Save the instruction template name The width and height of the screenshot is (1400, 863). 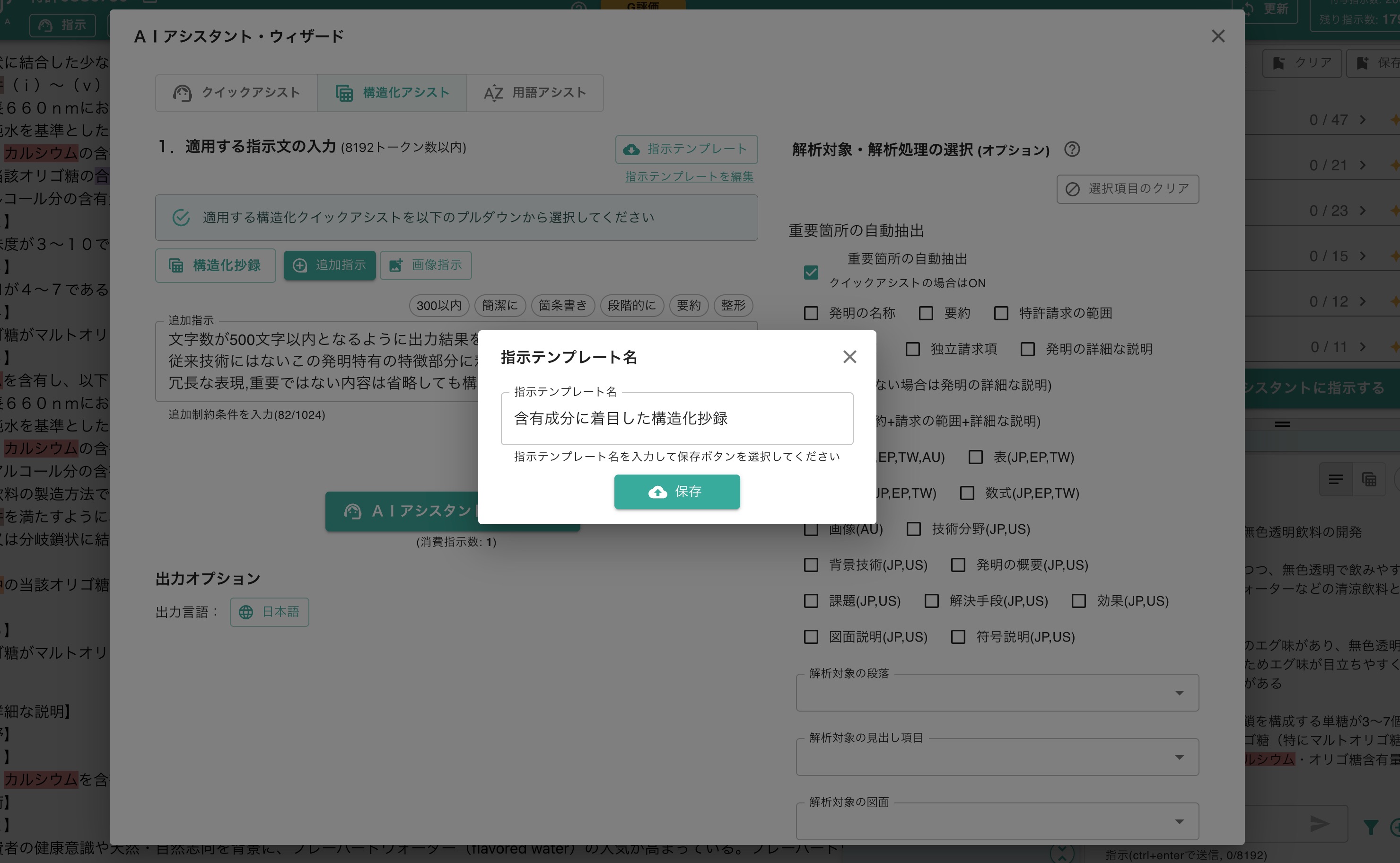[677, 492]
